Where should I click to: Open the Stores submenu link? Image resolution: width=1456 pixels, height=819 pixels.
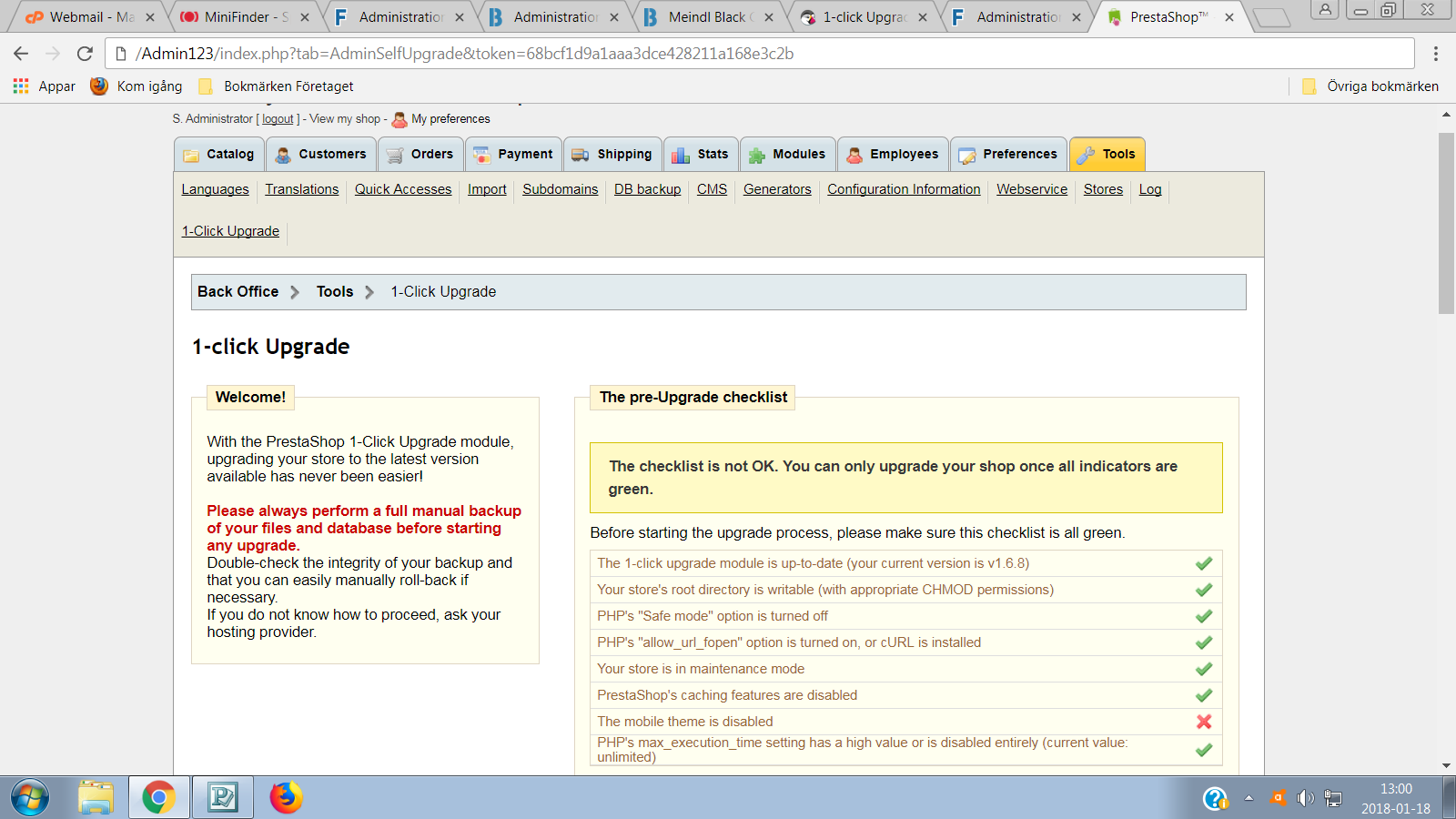point(1103,189)
